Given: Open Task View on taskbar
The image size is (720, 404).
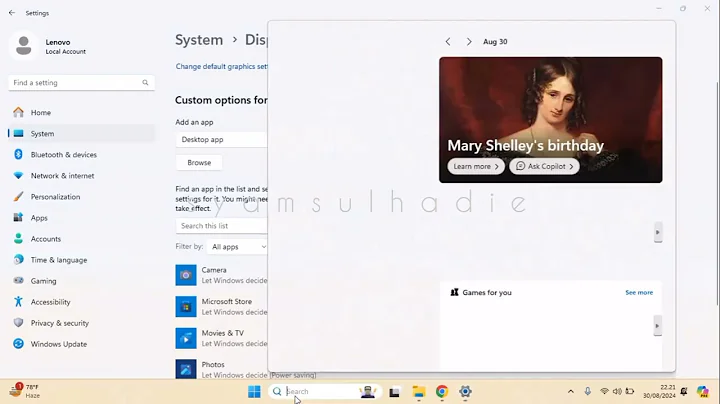Looking at the screenshot, I should click(394, 392).
